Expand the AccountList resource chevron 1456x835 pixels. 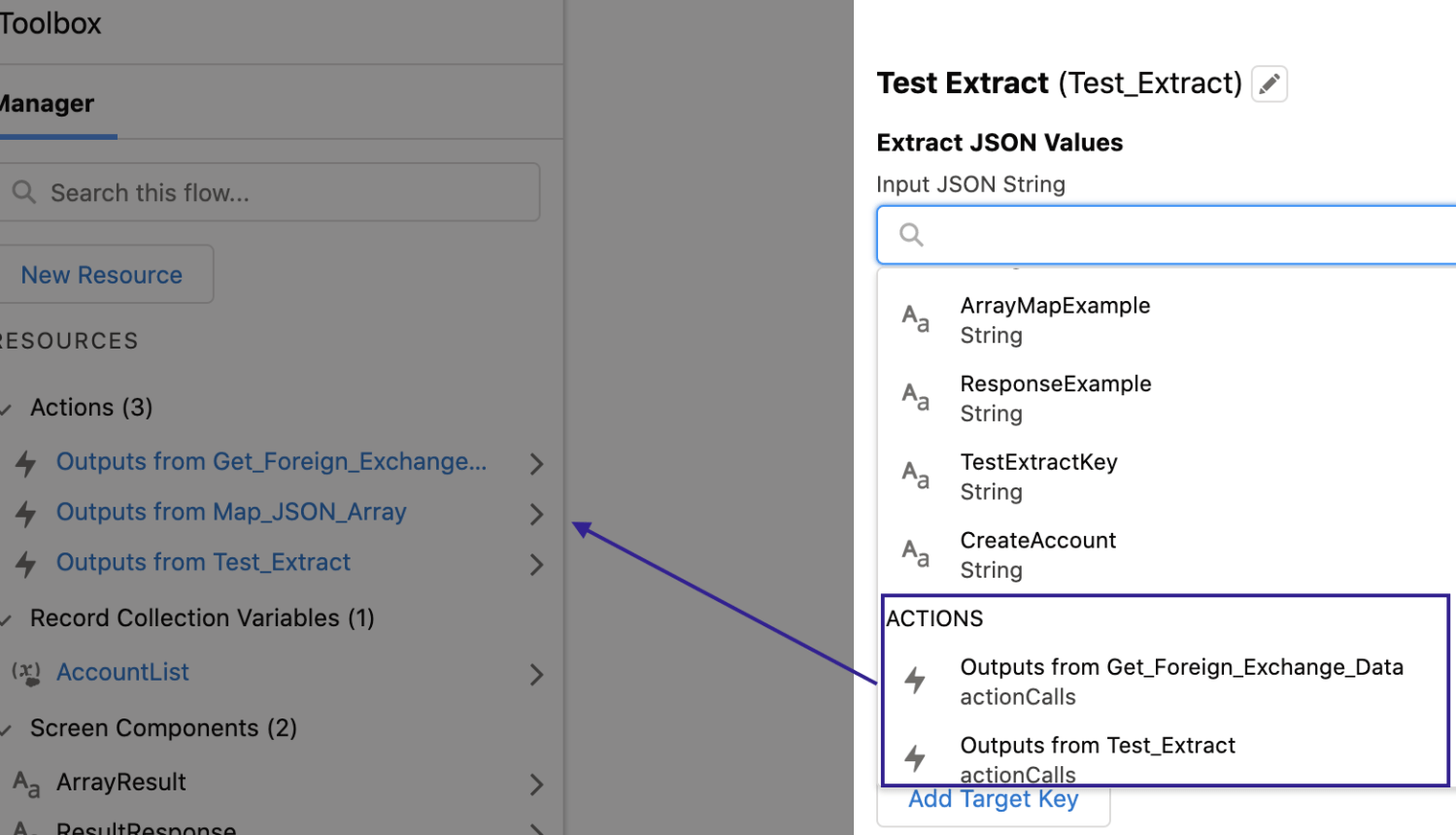pos(535,674)
